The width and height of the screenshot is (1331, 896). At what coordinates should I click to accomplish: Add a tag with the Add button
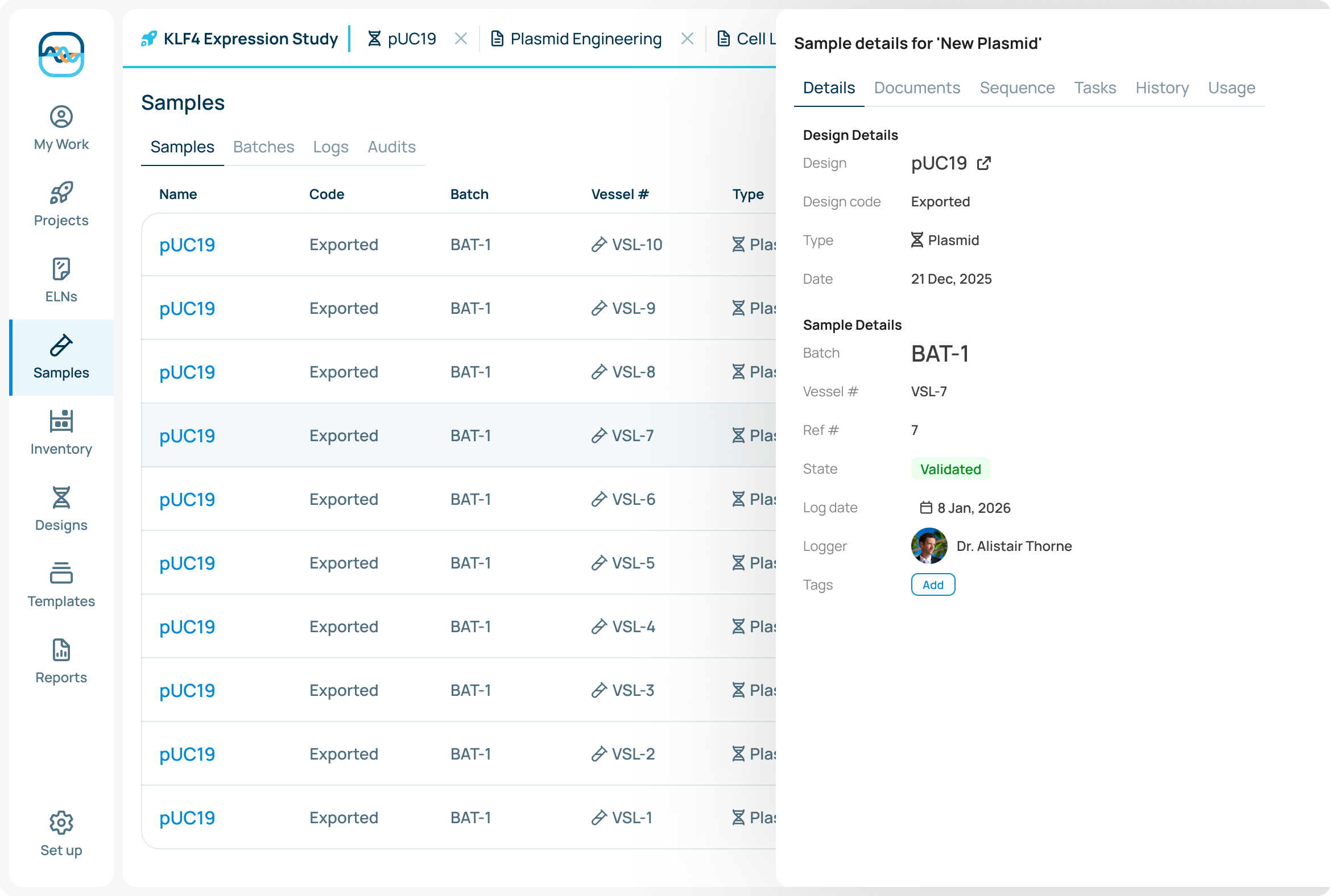tap(933, 584)
